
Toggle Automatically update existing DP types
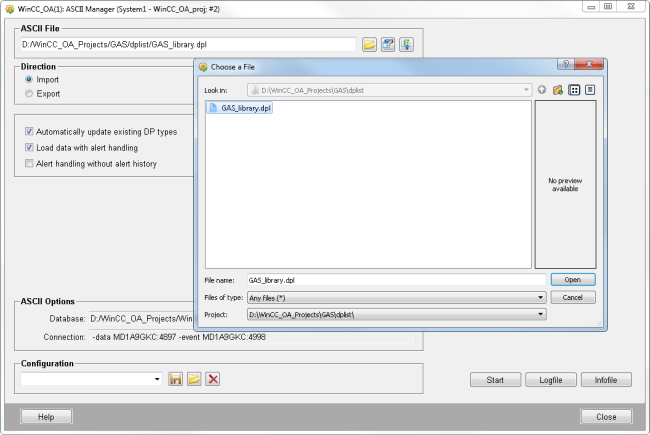point(29,131)
